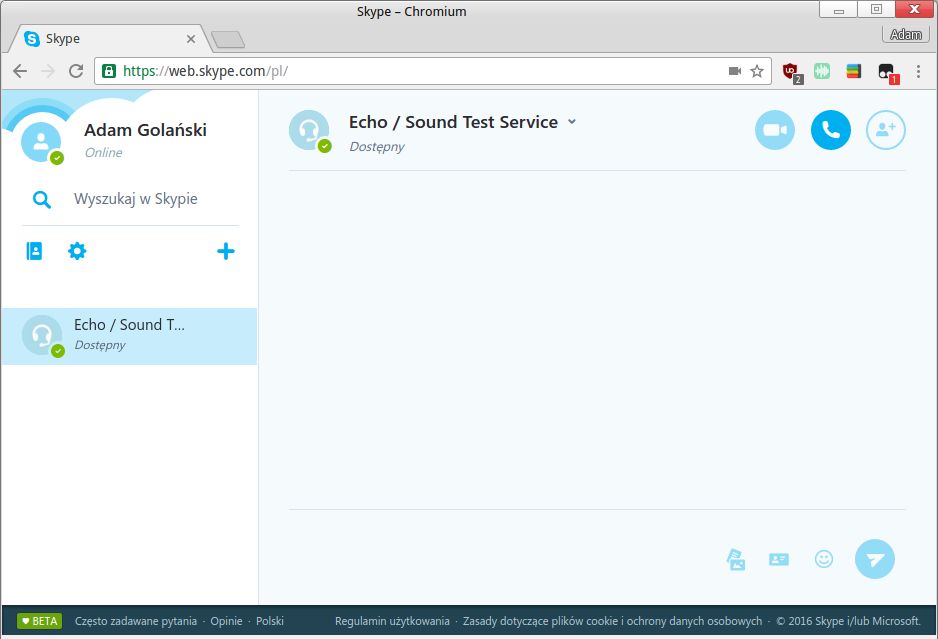Go forward to the next page

coord(48,71)
